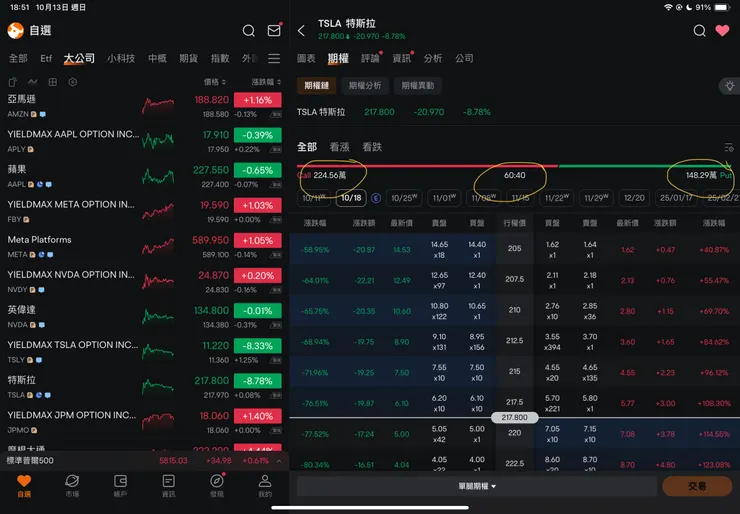
Task: Toggle Amazon's +1.16% change badge
Action: coord(258,100)
